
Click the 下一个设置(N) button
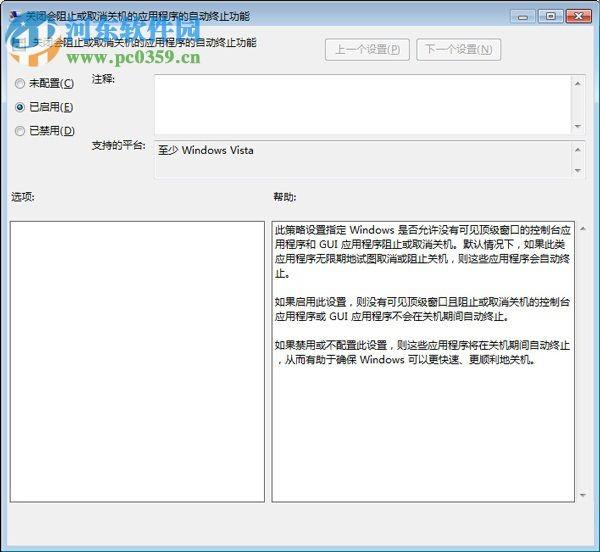(458, 49)
